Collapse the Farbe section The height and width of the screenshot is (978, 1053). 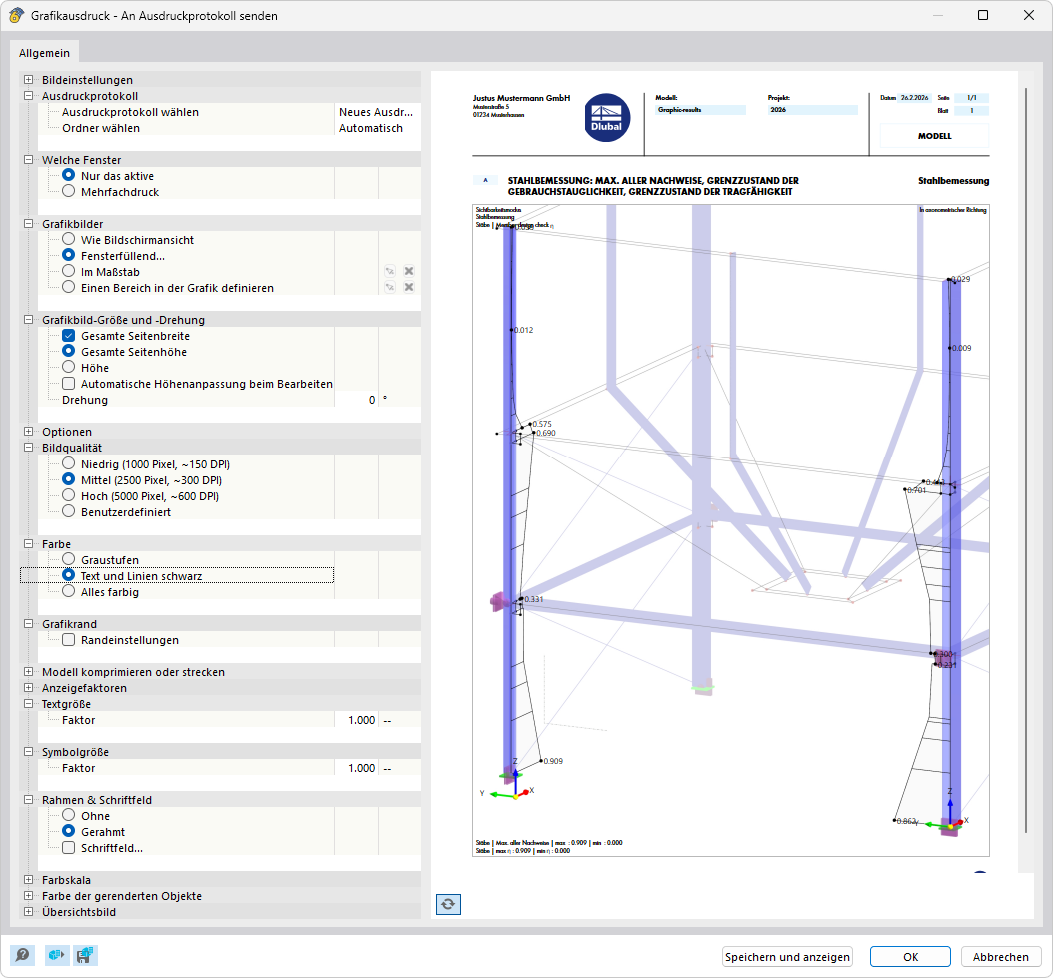click(28, 544)
